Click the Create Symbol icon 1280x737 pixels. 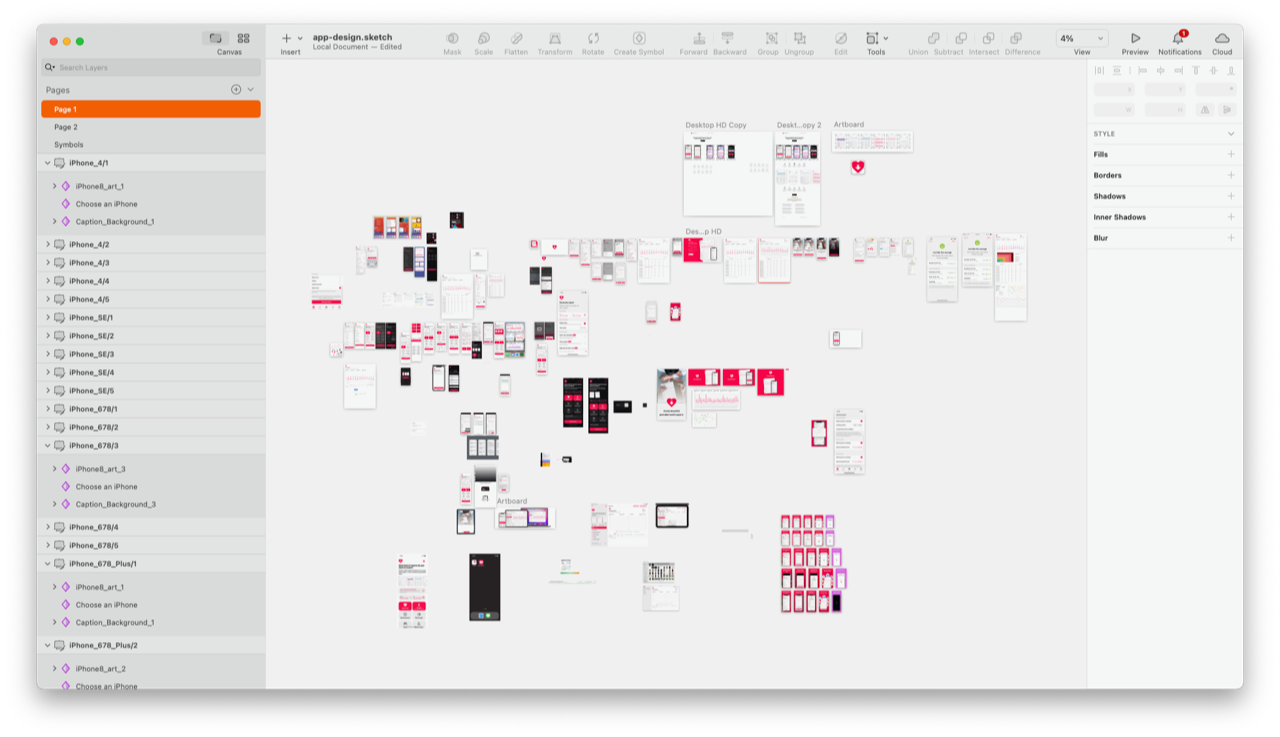(639, 38)
